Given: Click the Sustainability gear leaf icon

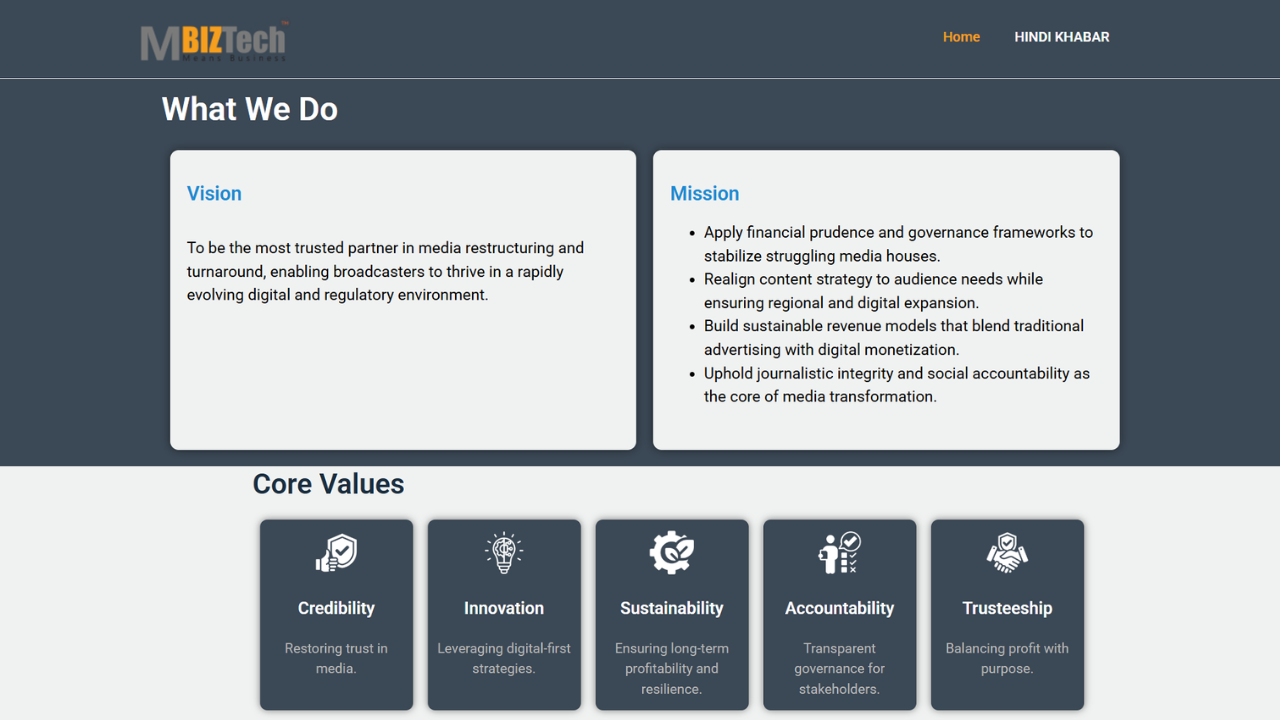Looking at the screenshot, I should [x=672, y=553].
